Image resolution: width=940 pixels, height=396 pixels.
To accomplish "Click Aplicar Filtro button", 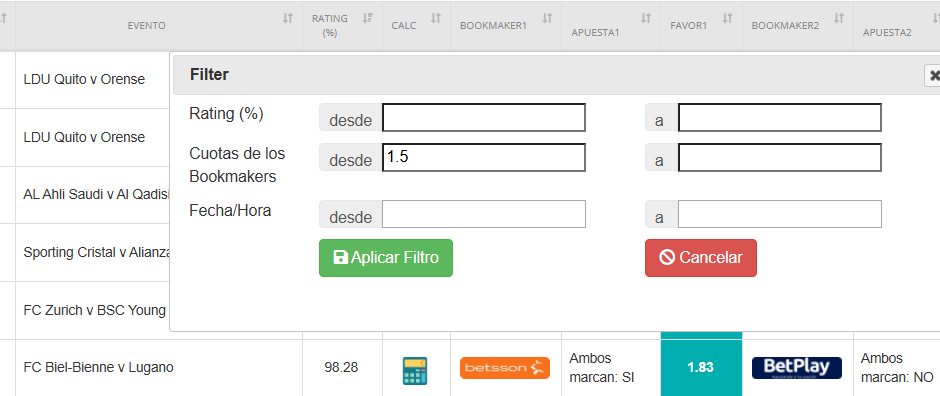I will pos(385,258).
